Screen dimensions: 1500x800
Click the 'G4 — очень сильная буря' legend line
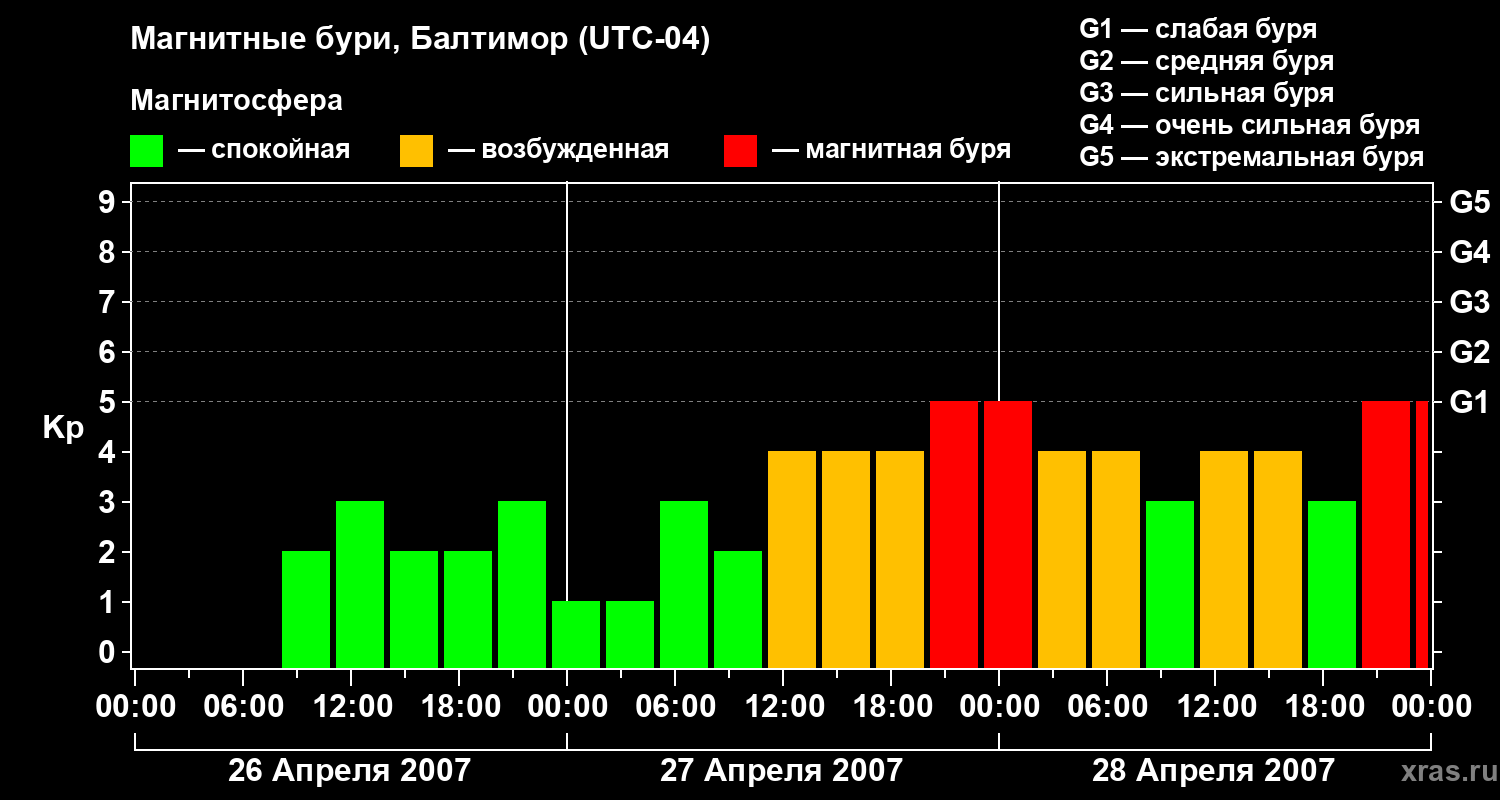(1249, 125)
